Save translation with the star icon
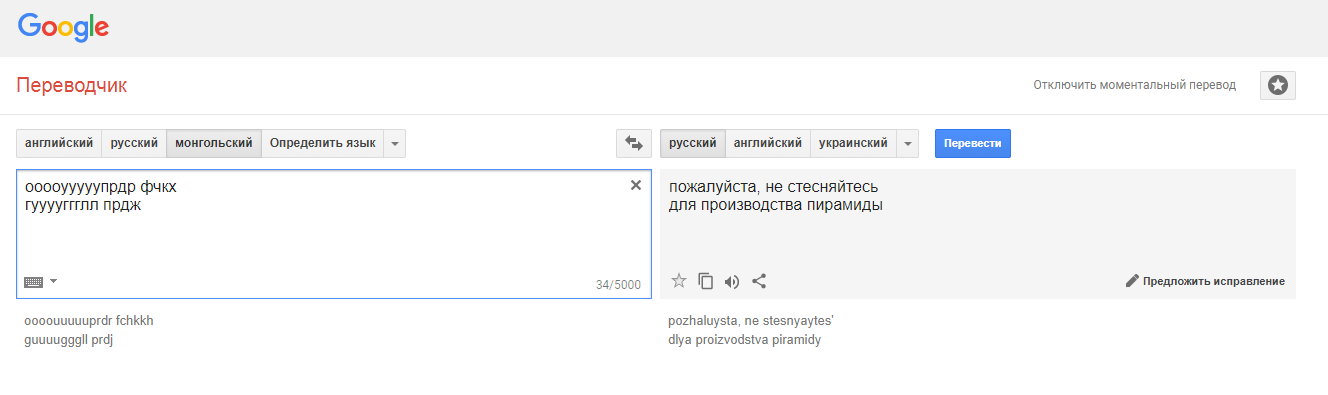 679,281
